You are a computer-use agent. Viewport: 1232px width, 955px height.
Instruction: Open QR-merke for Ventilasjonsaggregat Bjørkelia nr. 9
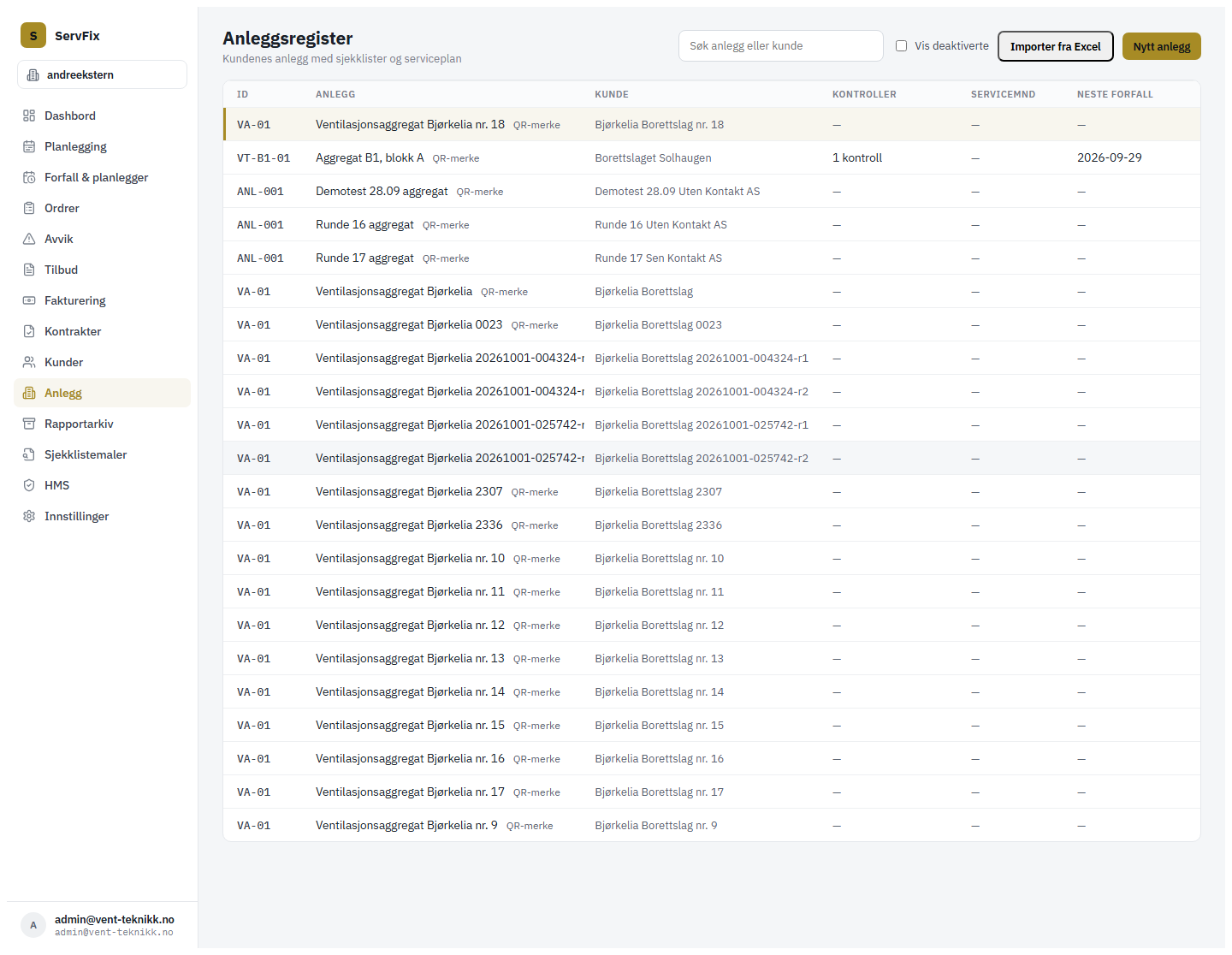click(x=530, y=826)
